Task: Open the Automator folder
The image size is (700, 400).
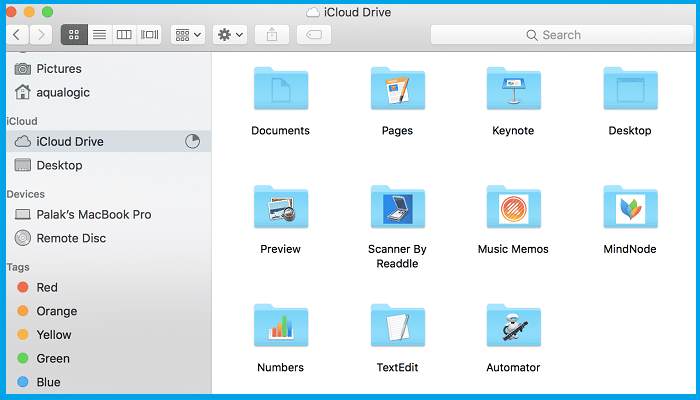Action: point(513,325)
